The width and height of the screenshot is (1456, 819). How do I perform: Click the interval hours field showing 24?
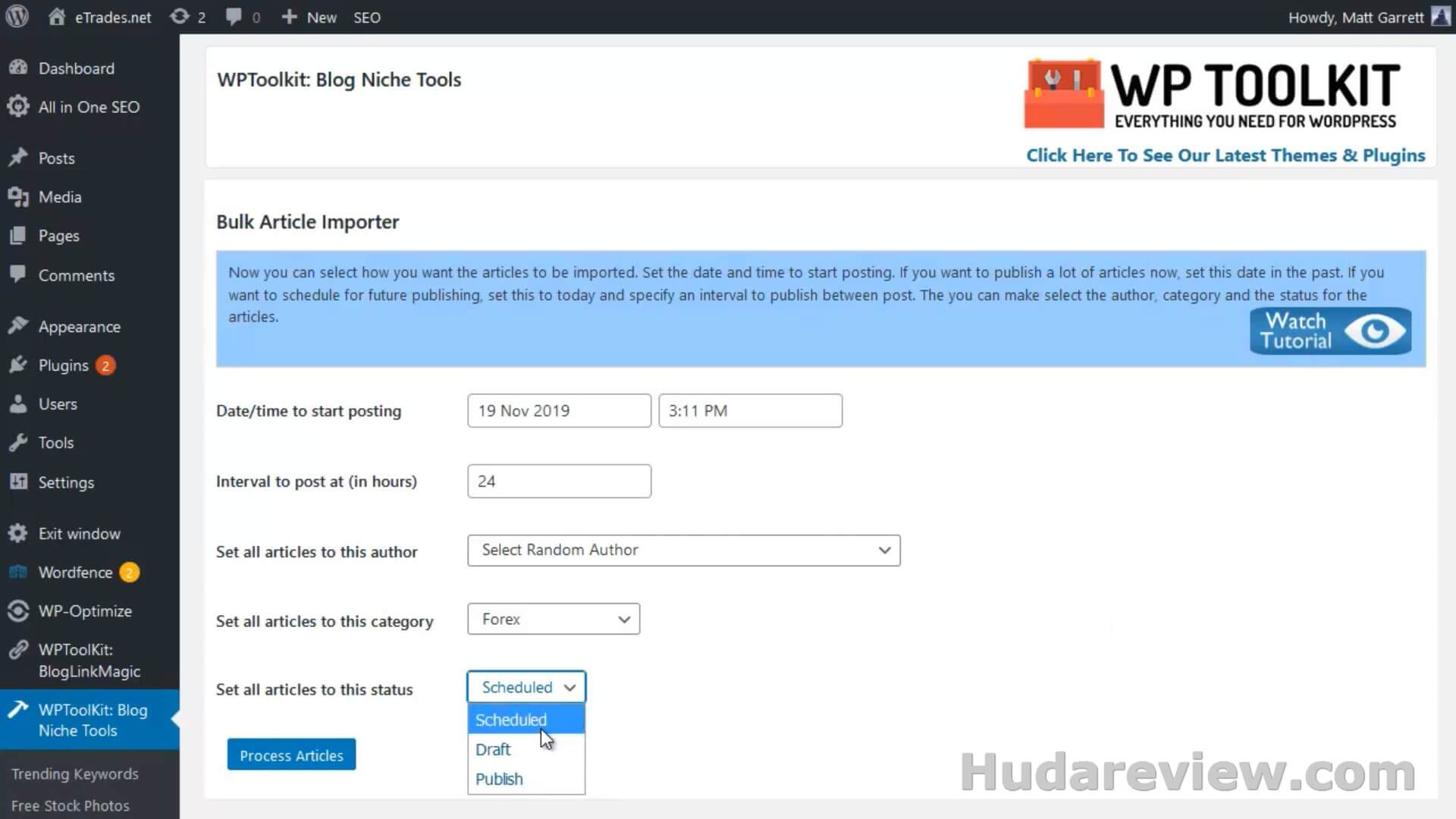(x=559, y=481)
